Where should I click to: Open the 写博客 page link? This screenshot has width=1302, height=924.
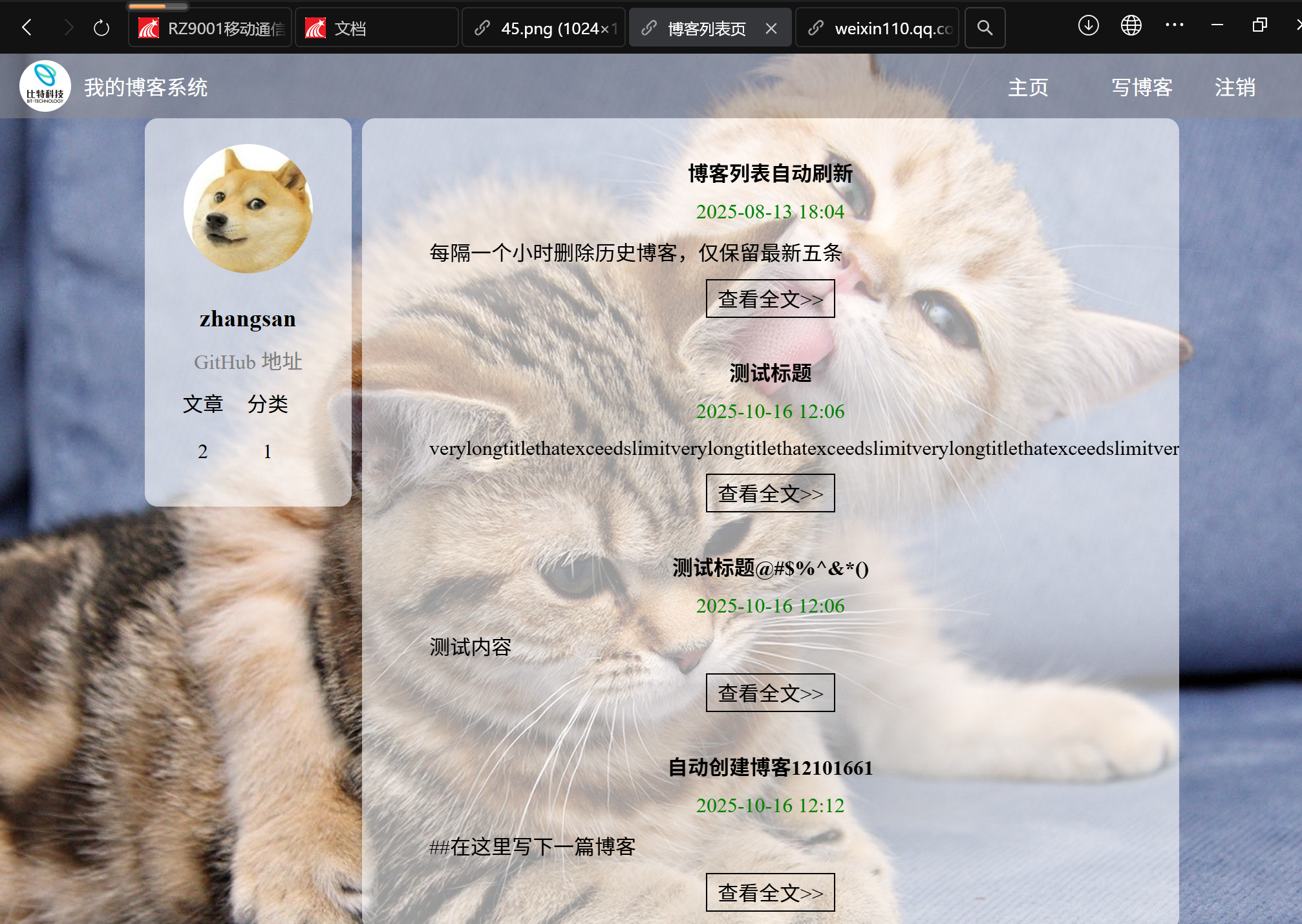1142,87
